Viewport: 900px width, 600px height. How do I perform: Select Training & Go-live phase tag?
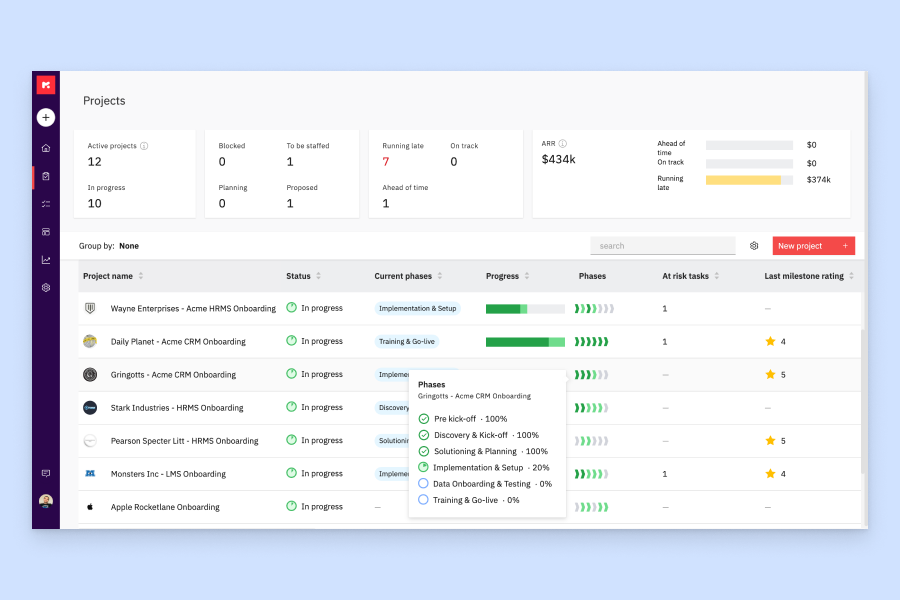(x=406, y=342)
